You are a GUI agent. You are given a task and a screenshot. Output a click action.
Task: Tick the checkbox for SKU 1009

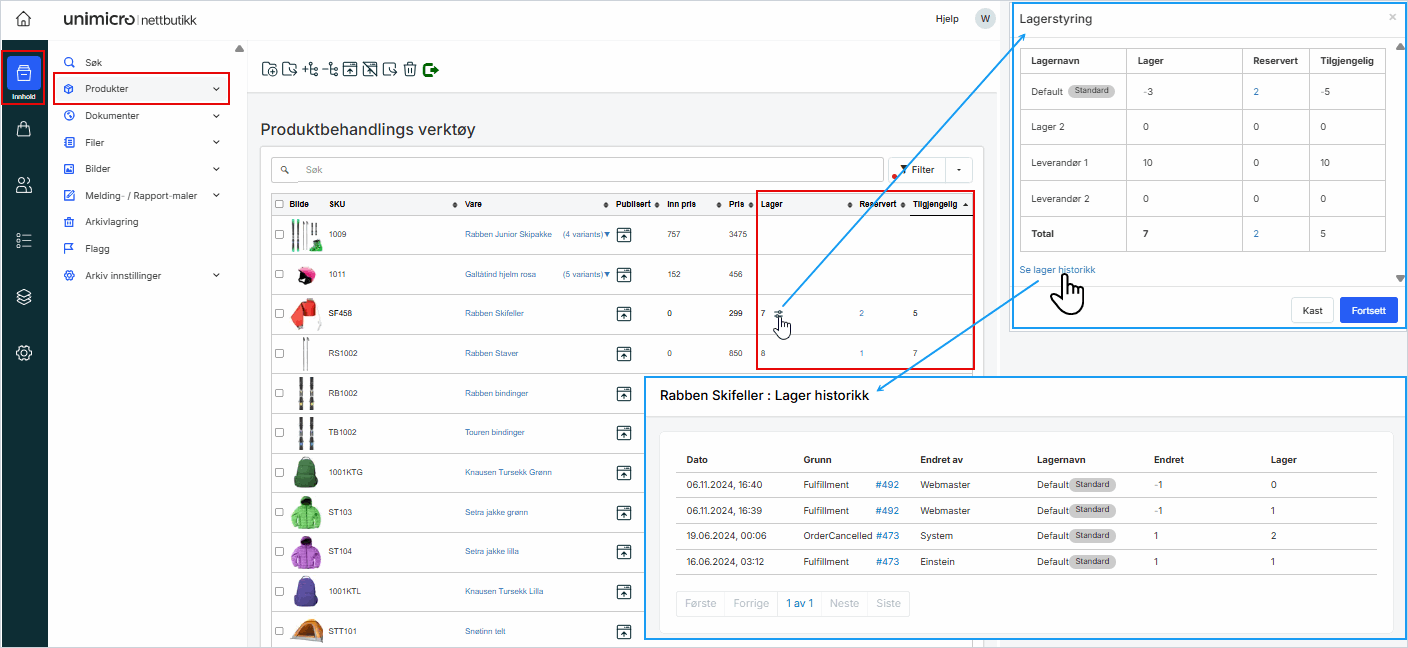(279, 235)
